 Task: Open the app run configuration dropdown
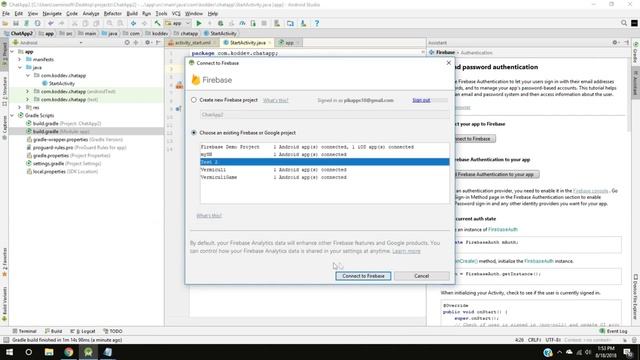click(178, 23)
